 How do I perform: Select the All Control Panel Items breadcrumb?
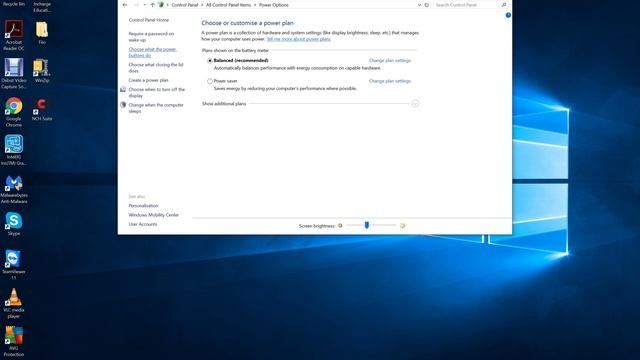[228, 5]
